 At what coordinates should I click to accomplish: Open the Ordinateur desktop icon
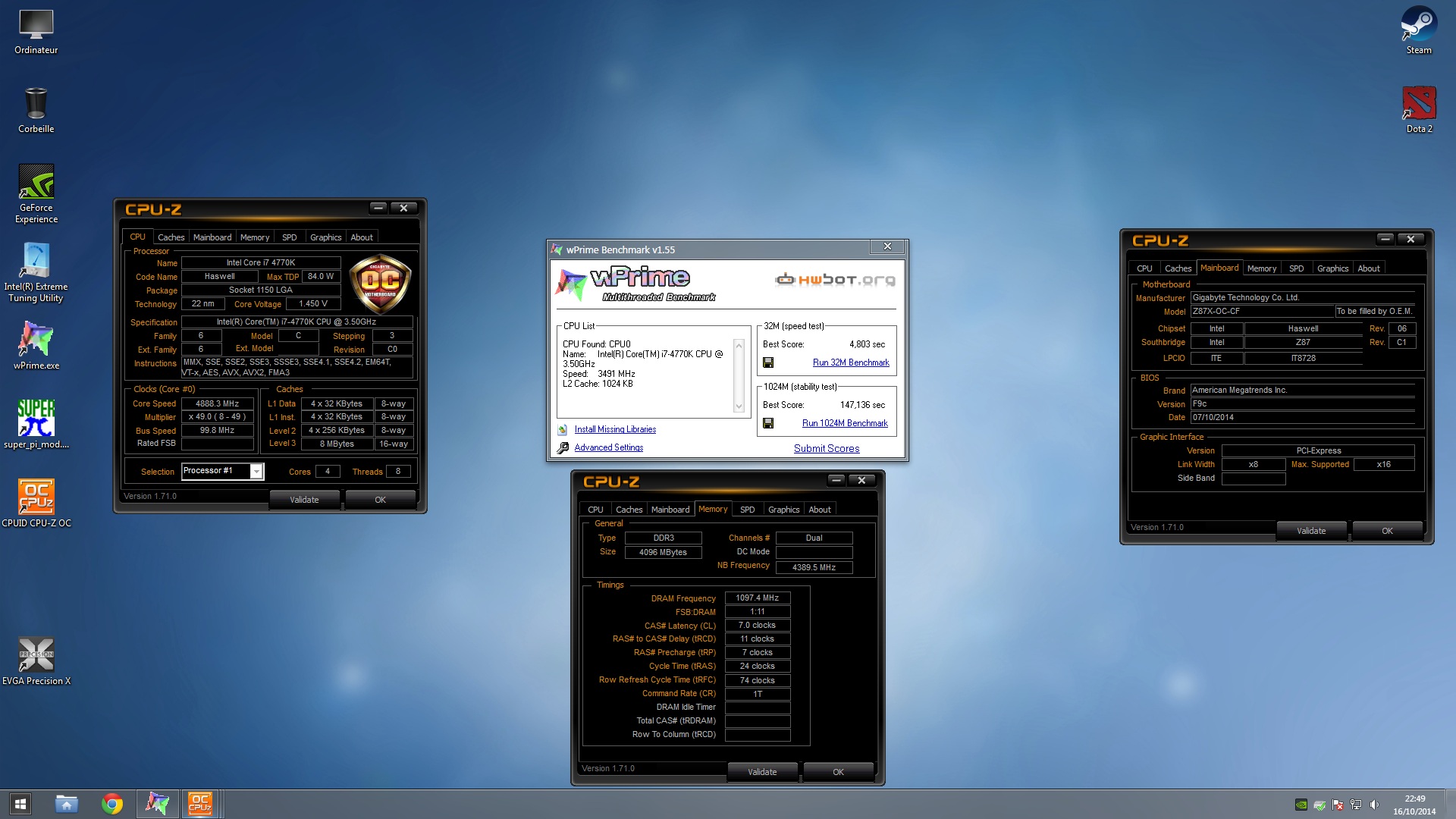point(36,32)
